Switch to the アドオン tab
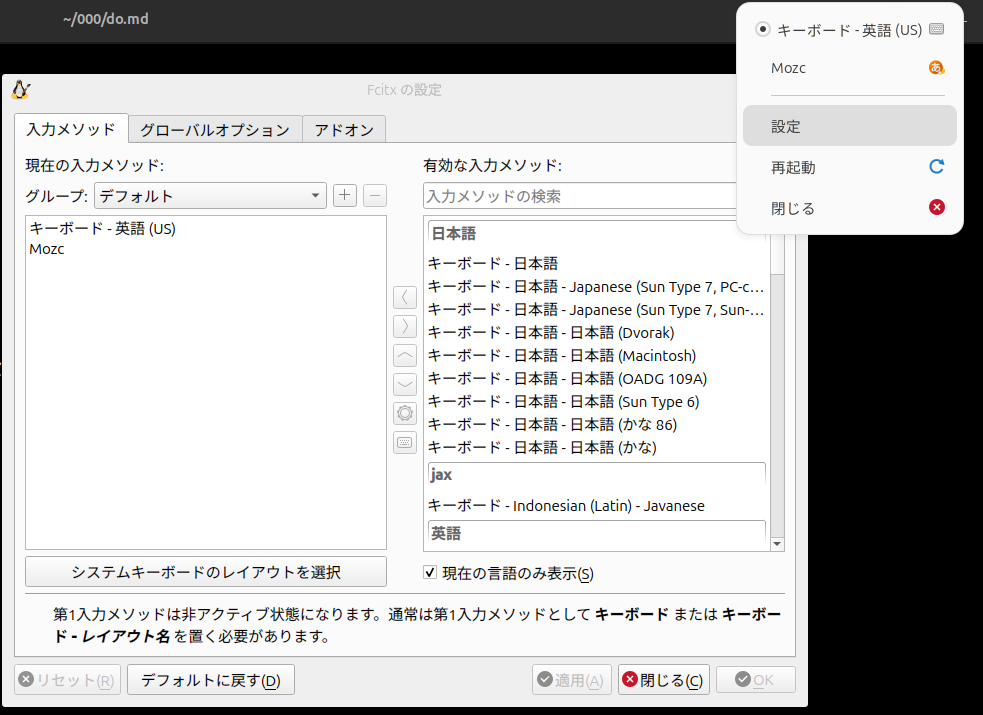The height and width of the screenshot is (715, 983). 344,130
